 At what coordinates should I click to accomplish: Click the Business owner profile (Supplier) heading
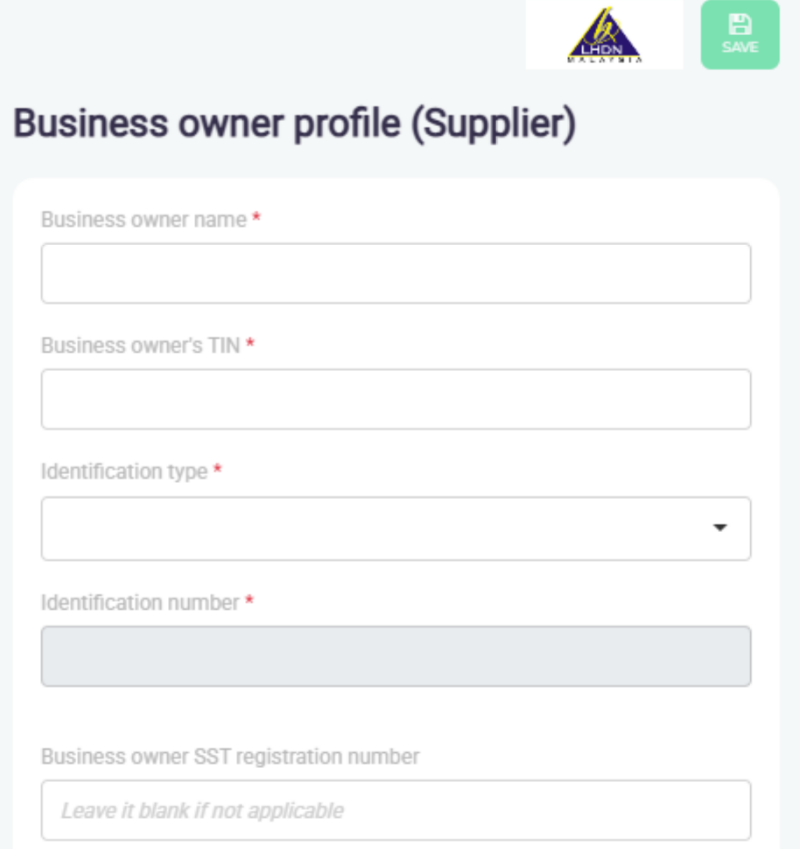294,125
